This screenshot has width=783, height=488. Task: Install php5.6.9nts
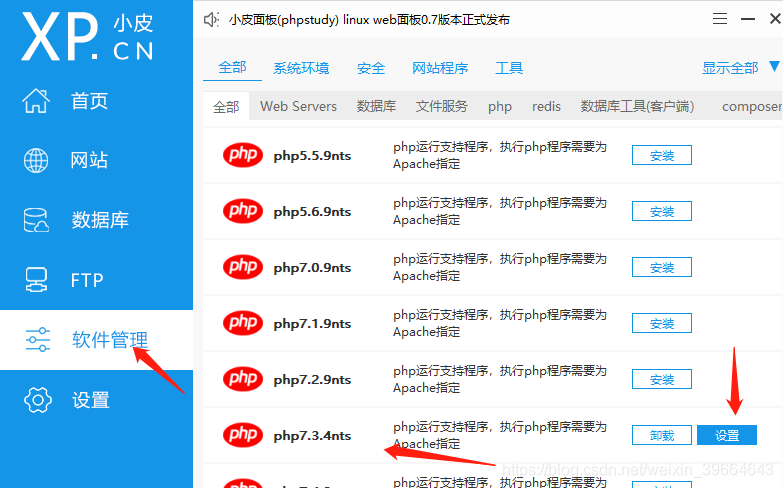click(x=662, y=211)
